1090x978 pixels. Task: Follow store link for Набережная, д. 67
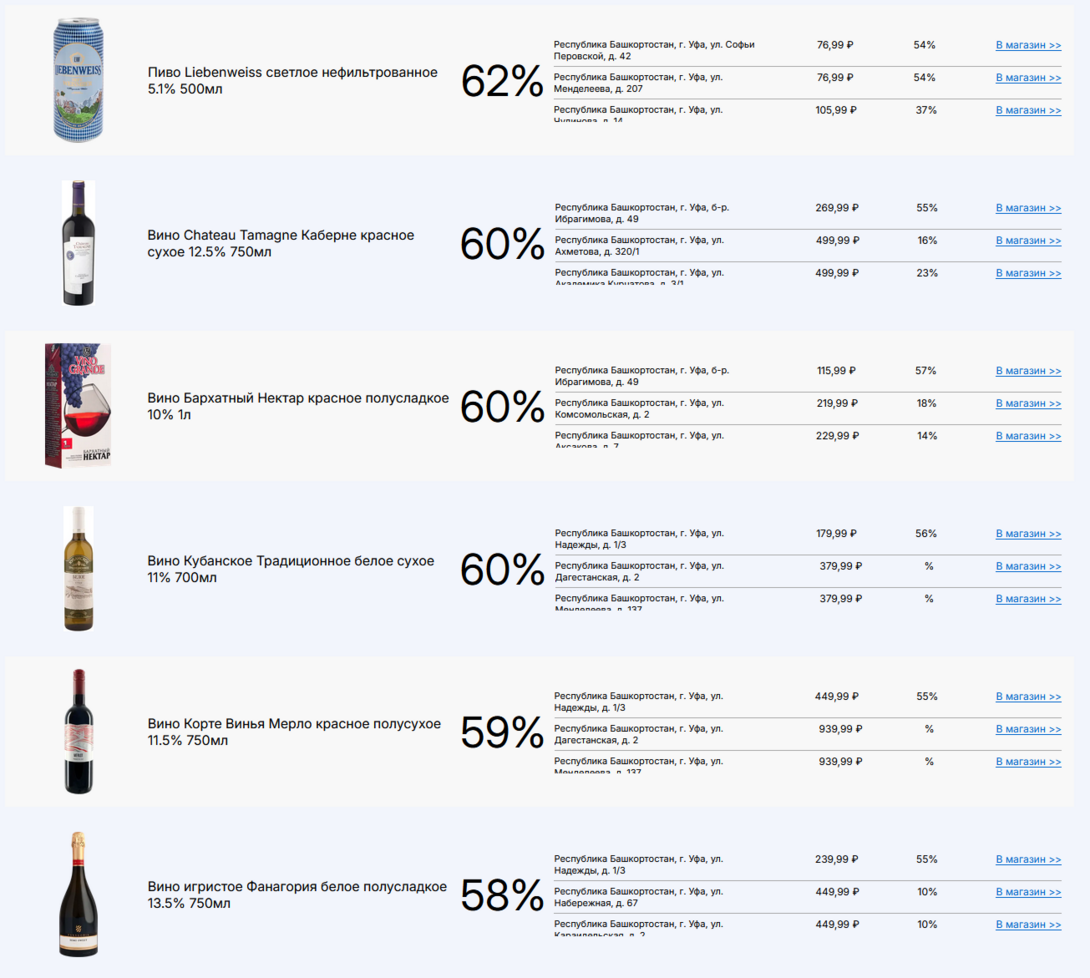click(1028, 892)
